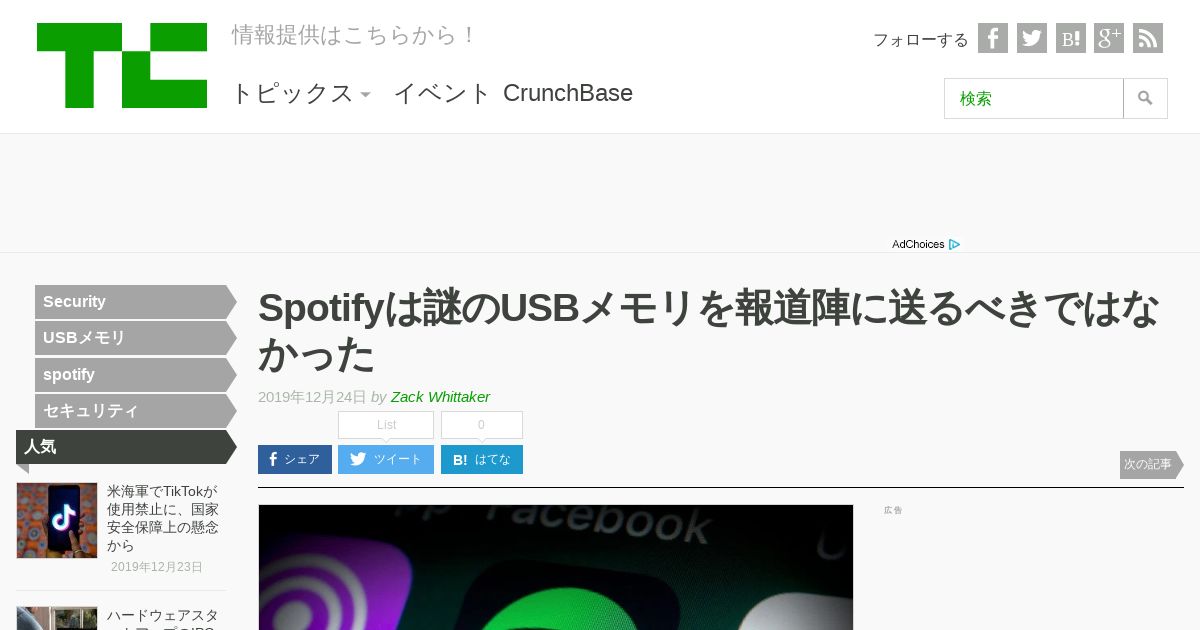Open the TikTok article thumbnail

[x=57, y=520]
